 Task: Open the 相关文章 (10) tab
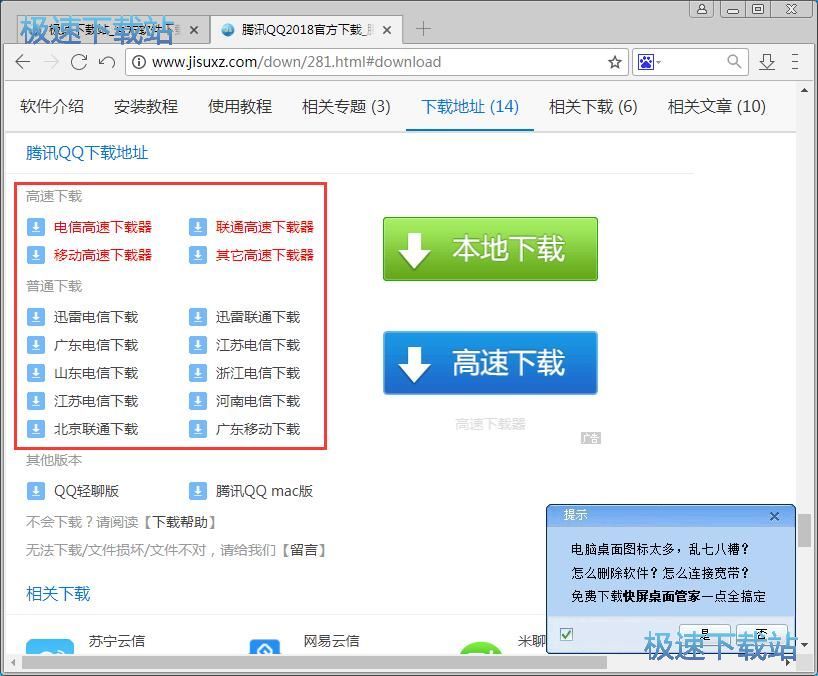coord(717,106)
